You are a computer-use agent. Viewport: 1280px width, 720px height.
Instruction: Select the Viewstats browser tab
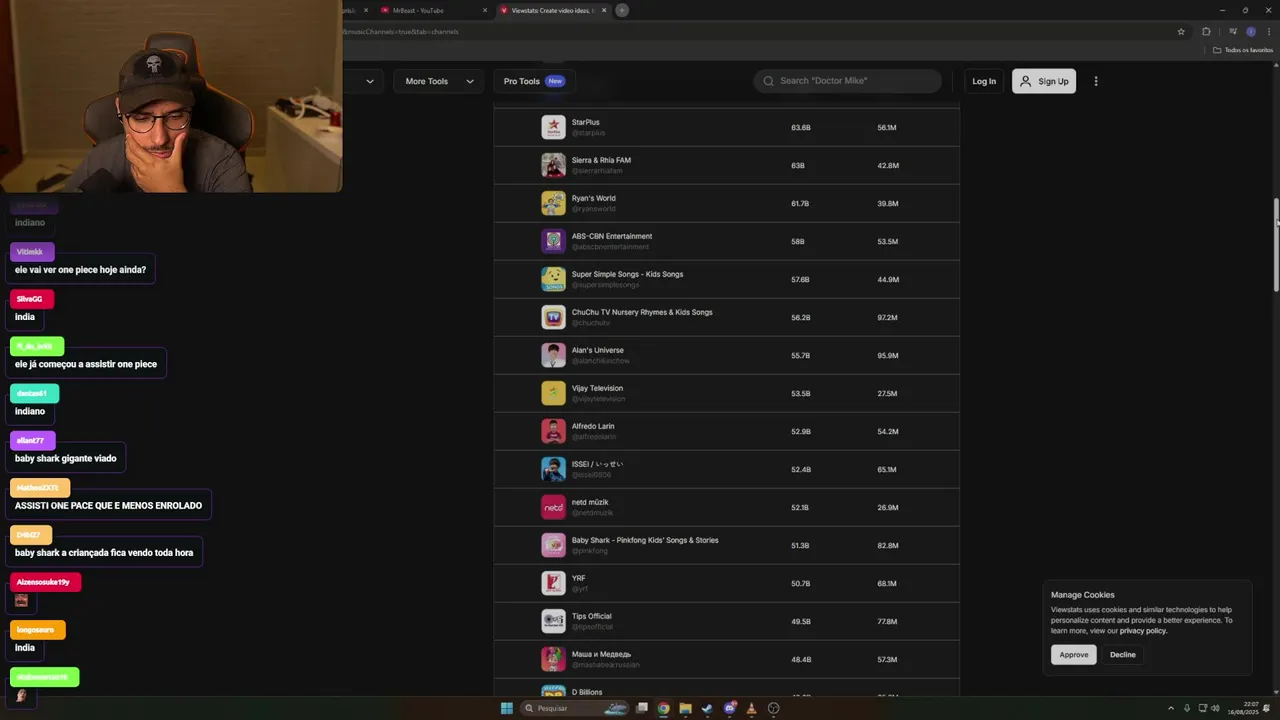point(552,10)
